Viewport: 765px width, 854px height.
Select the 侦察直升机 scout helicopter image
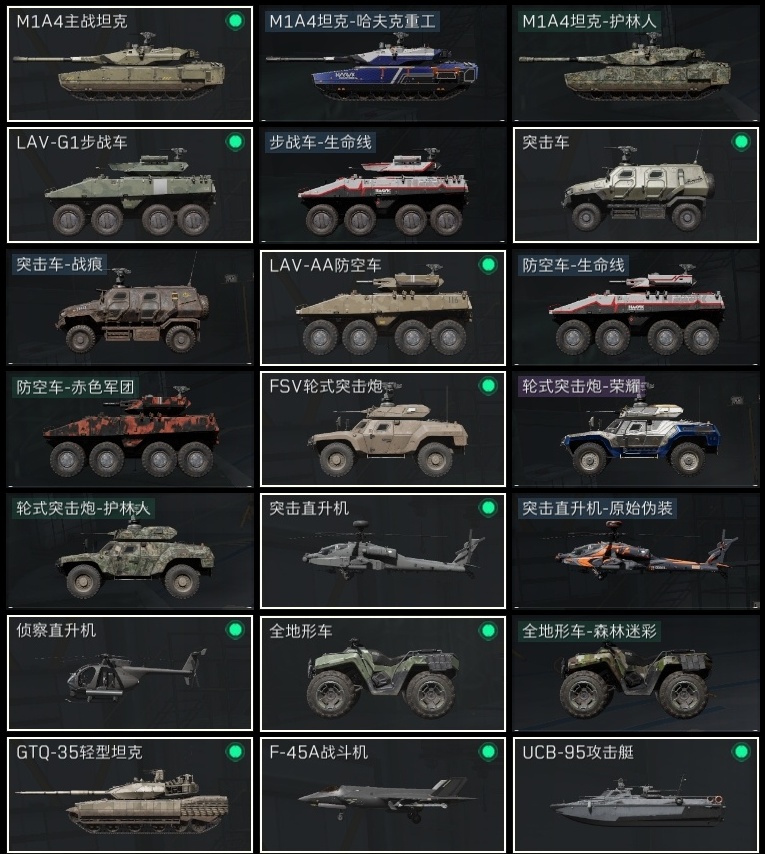point(136,674)
